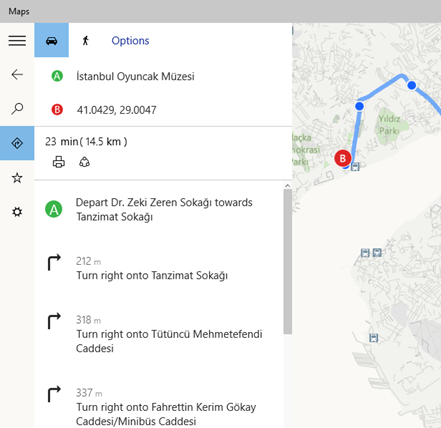Click ferry terminal icon next to B pin

[x=355, y=166]
